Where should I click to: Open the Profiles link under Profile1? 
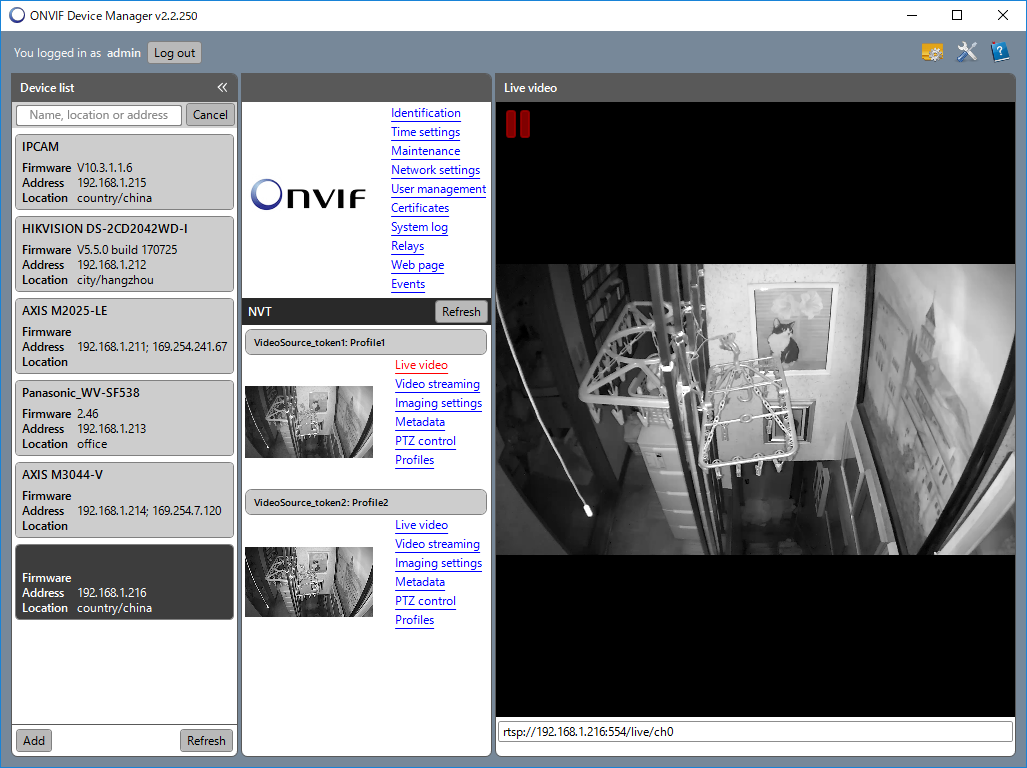pos(415,460)
